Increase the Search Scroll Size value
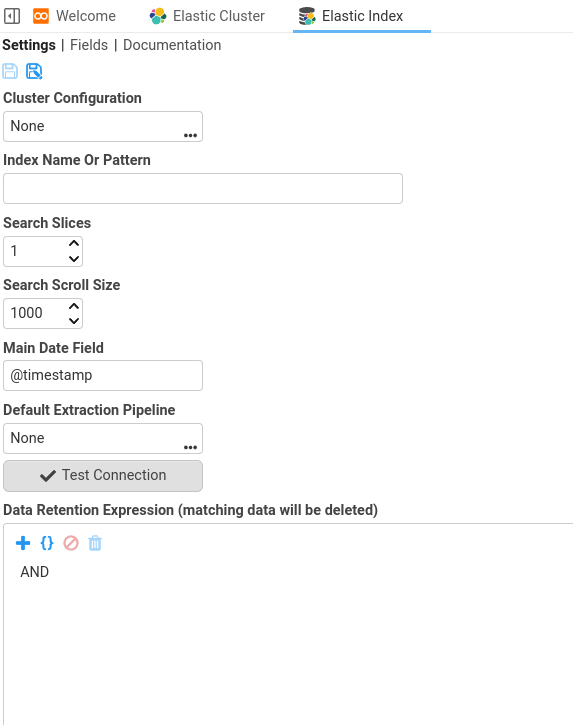573x725 pixels. (x=74, y=306)
